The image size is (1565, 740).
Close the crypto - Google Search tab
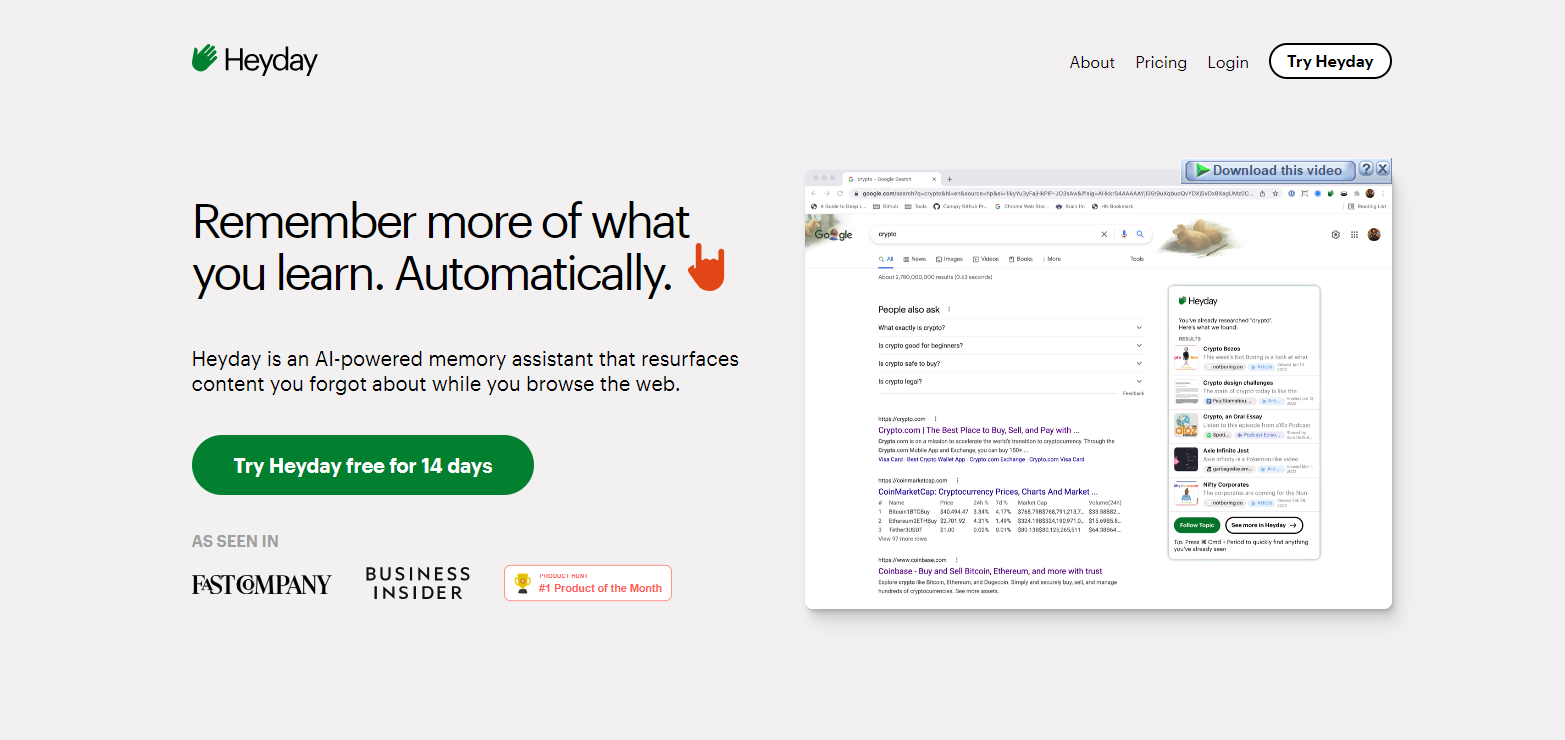tap(934, 179)
